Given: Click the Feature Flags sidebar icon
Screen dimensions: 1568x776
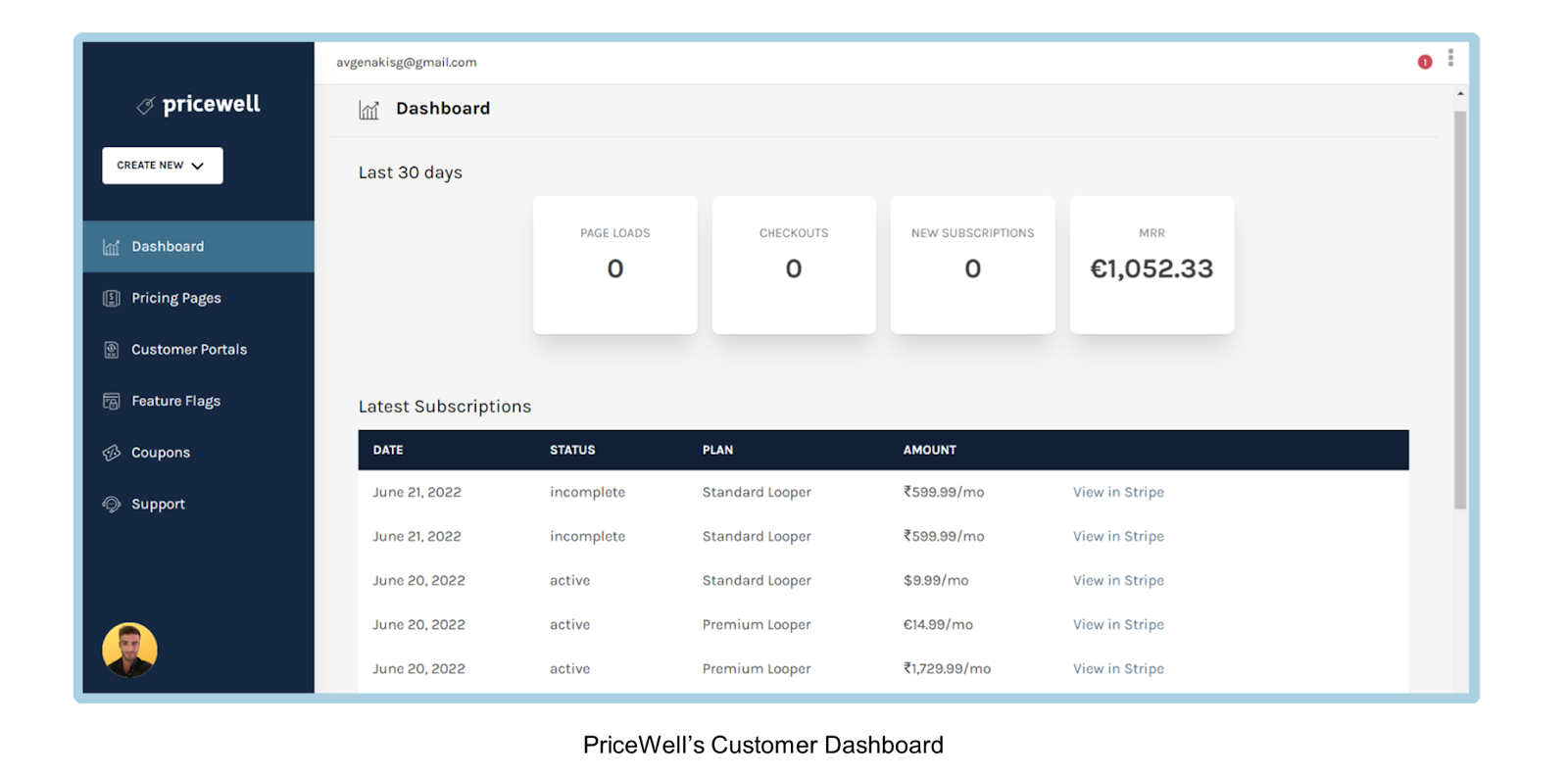Looking at the screenshot, I should click(x=112, y=401).
